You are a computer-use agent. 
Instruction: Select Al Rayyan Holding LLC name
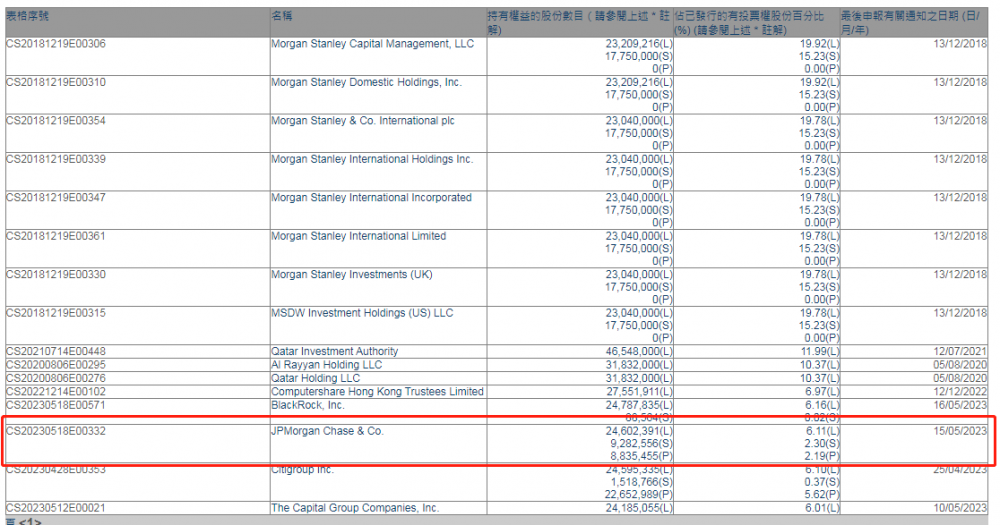(x=327, y=365)
